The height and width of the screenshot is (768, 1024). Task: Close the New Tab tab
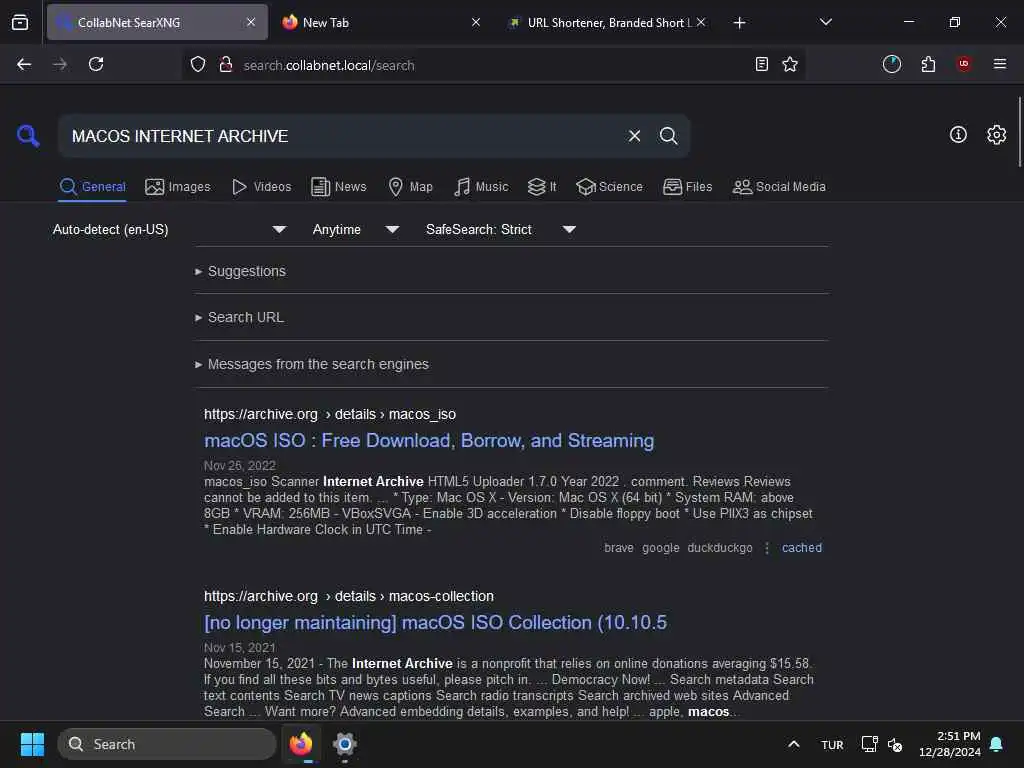pyautogui.click(x=476, y=22)
